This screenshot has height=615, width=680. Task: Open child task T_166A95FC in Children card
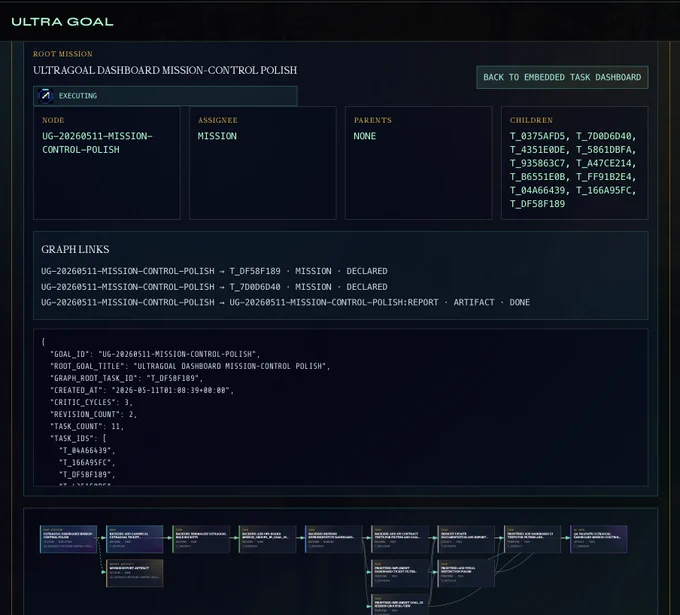604,190
